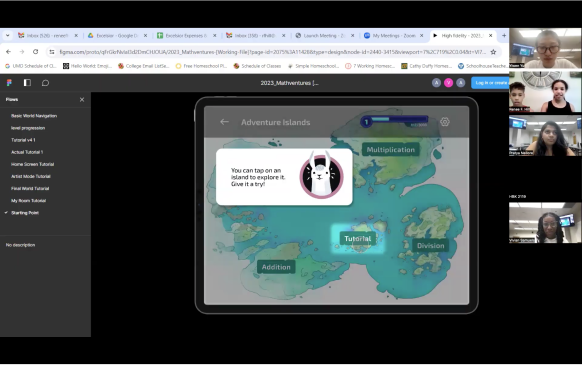Select the My Room Tutorial flow

pyautogui.click(x=29, y=201)
